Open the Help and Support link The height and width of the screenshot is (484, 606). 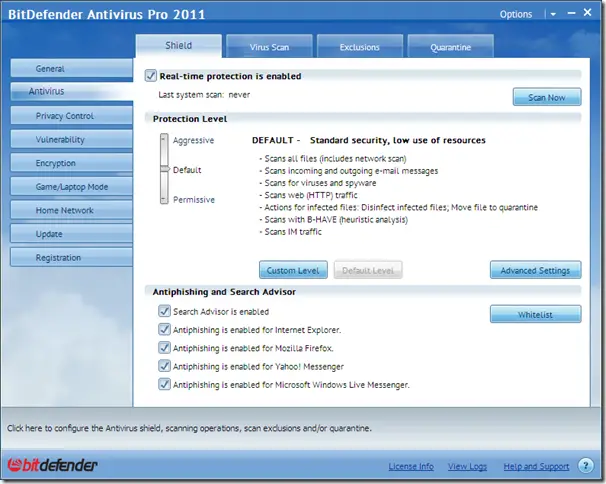point(536,466)
